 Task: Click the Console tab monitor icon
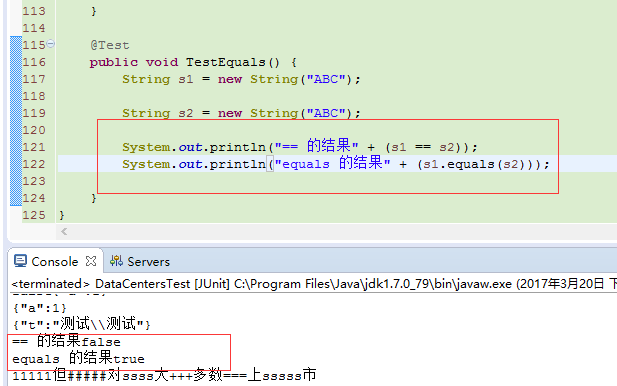[20, 261]
